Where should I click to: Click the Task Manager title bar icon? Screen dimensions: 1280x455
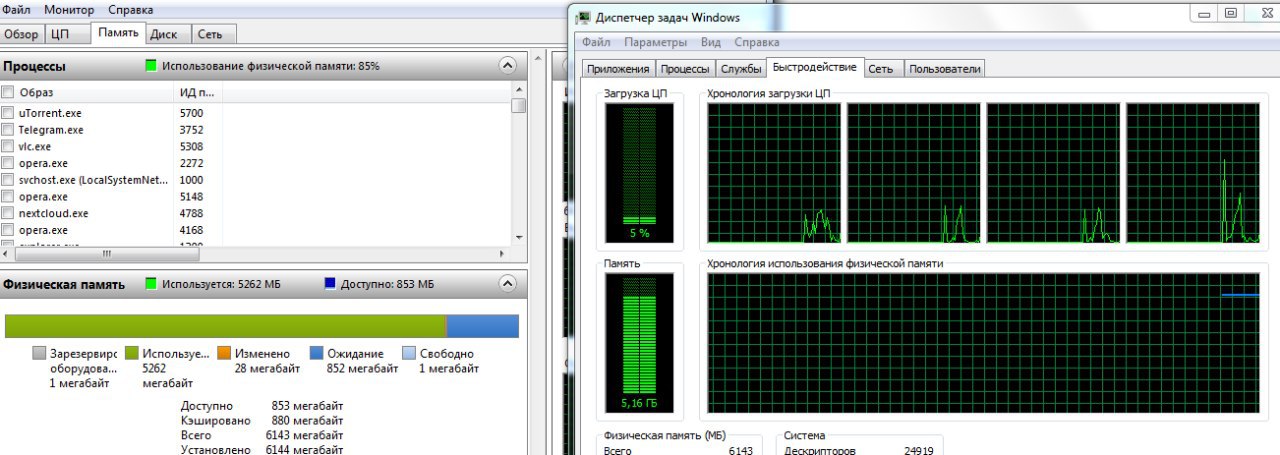point(583,17)
